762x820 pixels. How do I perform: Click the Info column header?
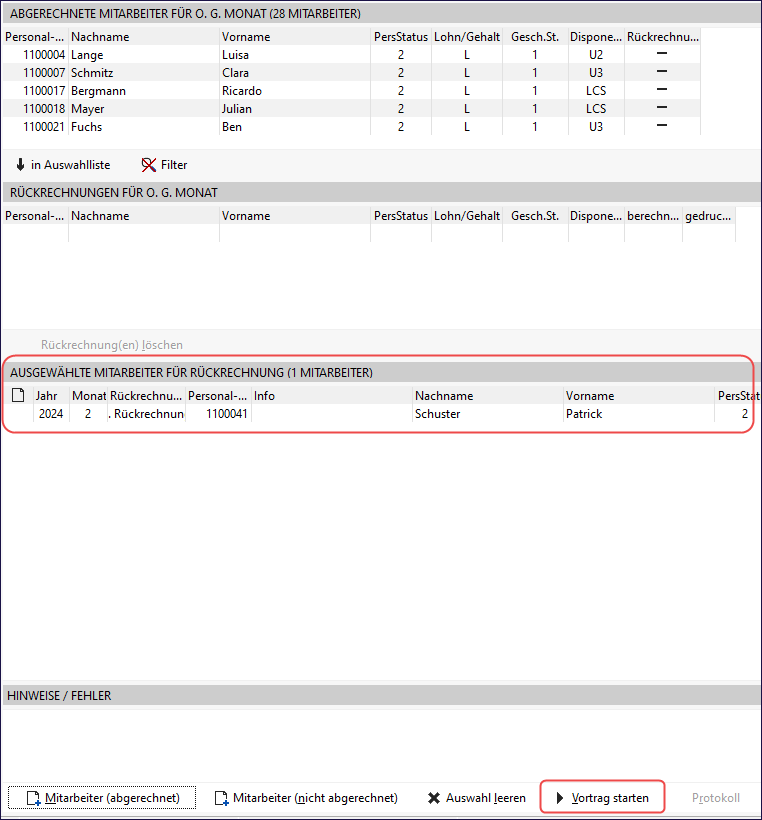point(332,395)
